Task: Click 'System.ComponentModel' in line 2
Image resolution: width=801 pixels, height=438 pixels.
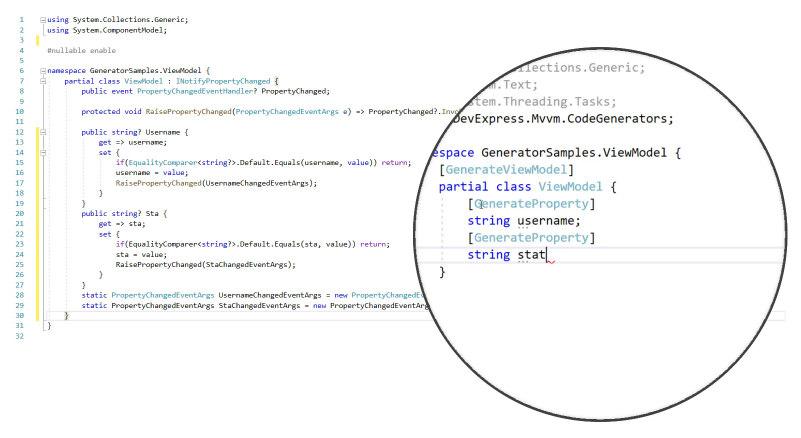Action: click(119, 30)
